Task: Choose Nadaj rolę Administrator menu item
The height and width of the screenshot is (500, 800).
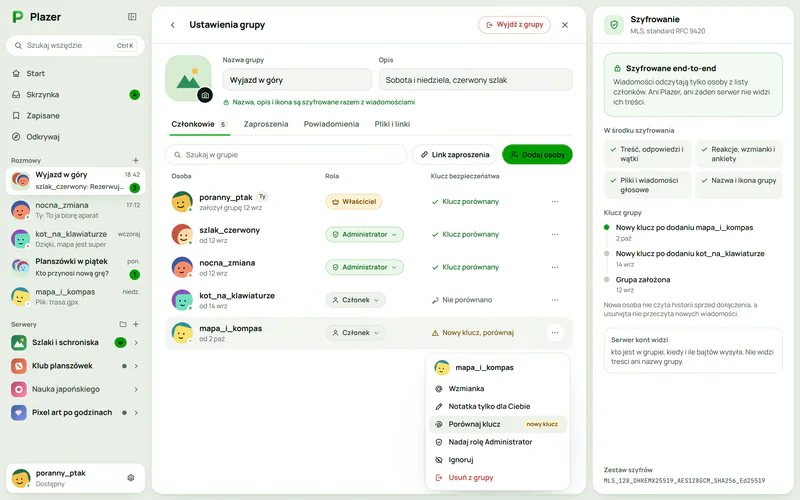Action: tap(497, 442)
